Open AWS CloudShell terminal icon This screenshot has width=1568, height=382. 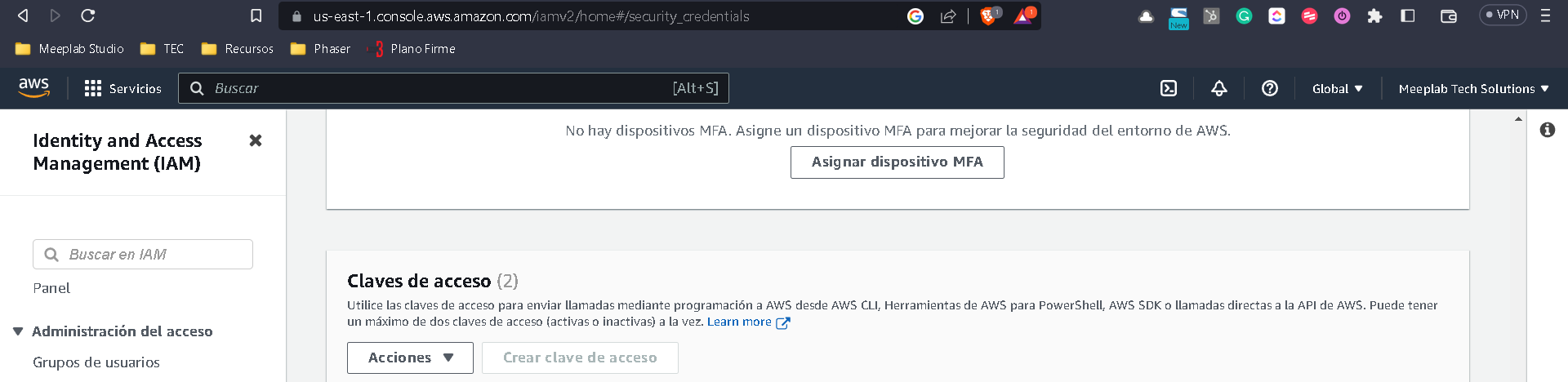click(1169, 88)
